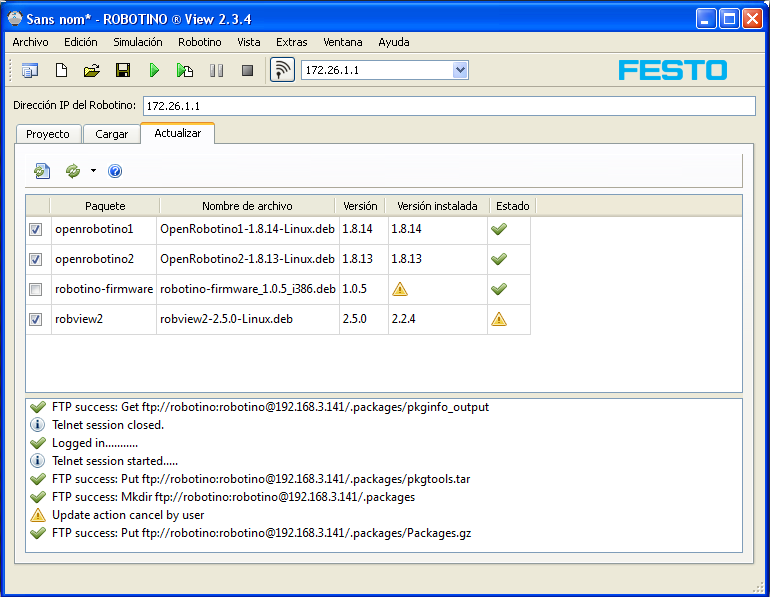Switch to the Proyecto tab

click(48, 134)
